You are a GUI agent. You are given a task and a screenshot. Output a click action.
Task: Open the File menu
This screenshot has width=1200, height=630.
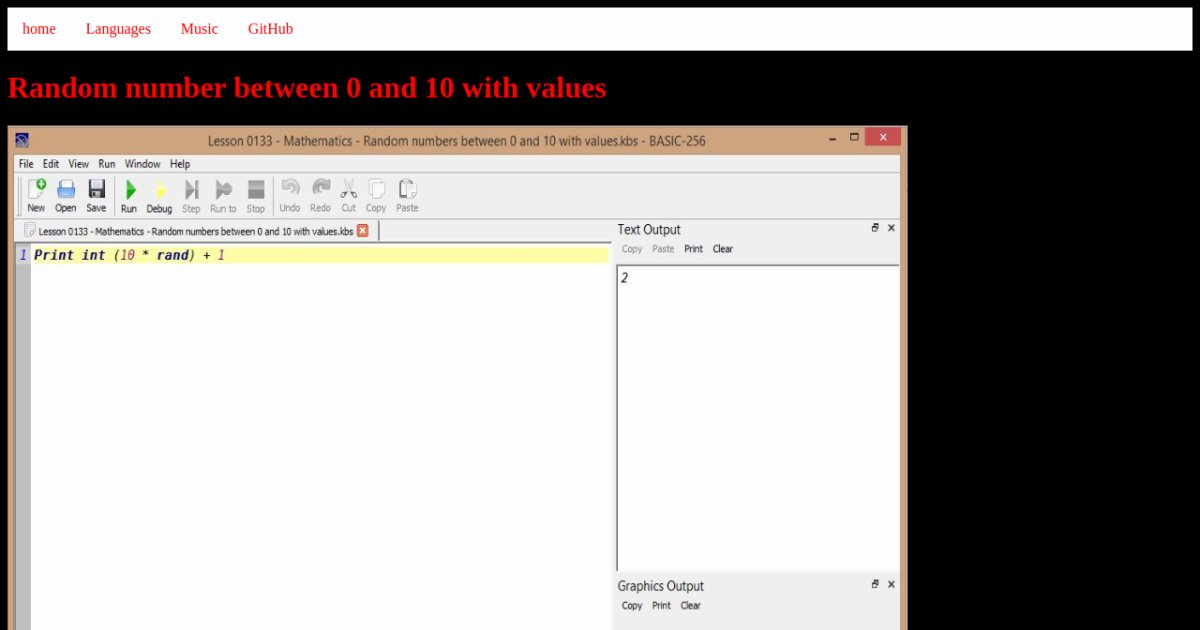click(x=26, y=164)
